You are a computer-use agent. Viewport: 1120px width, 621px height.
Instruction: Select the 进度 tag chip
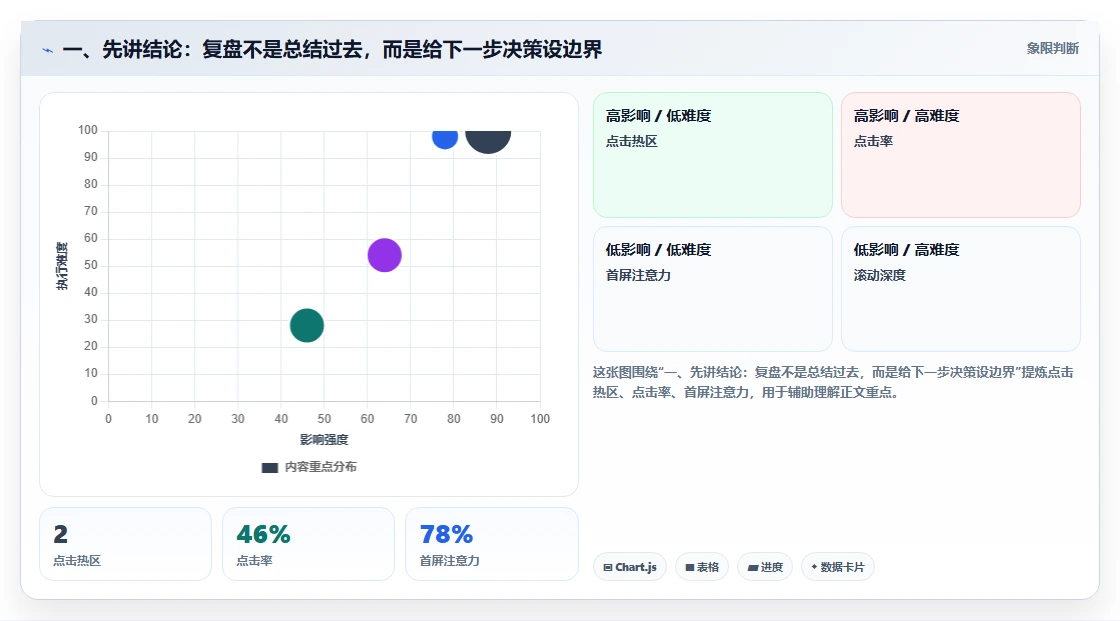pos(765,567)
